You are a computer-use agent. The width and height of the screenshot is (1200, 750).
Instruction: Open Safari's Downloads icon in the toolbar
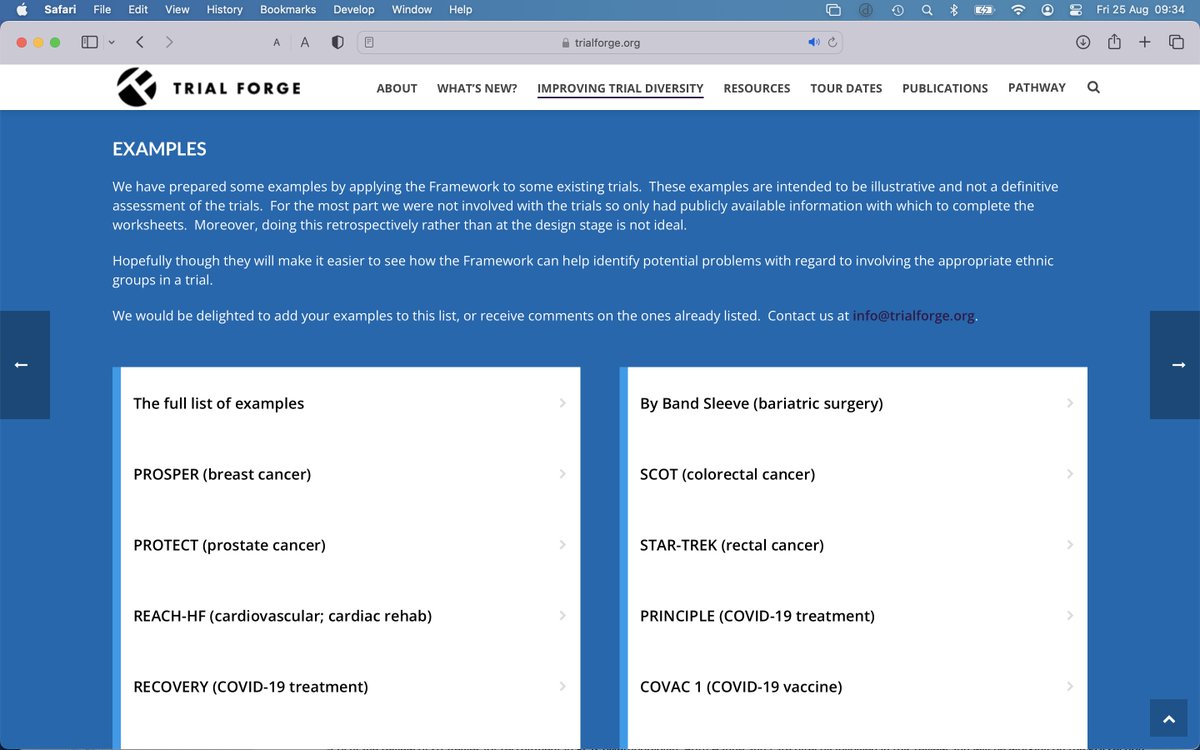pos(1082,42)
